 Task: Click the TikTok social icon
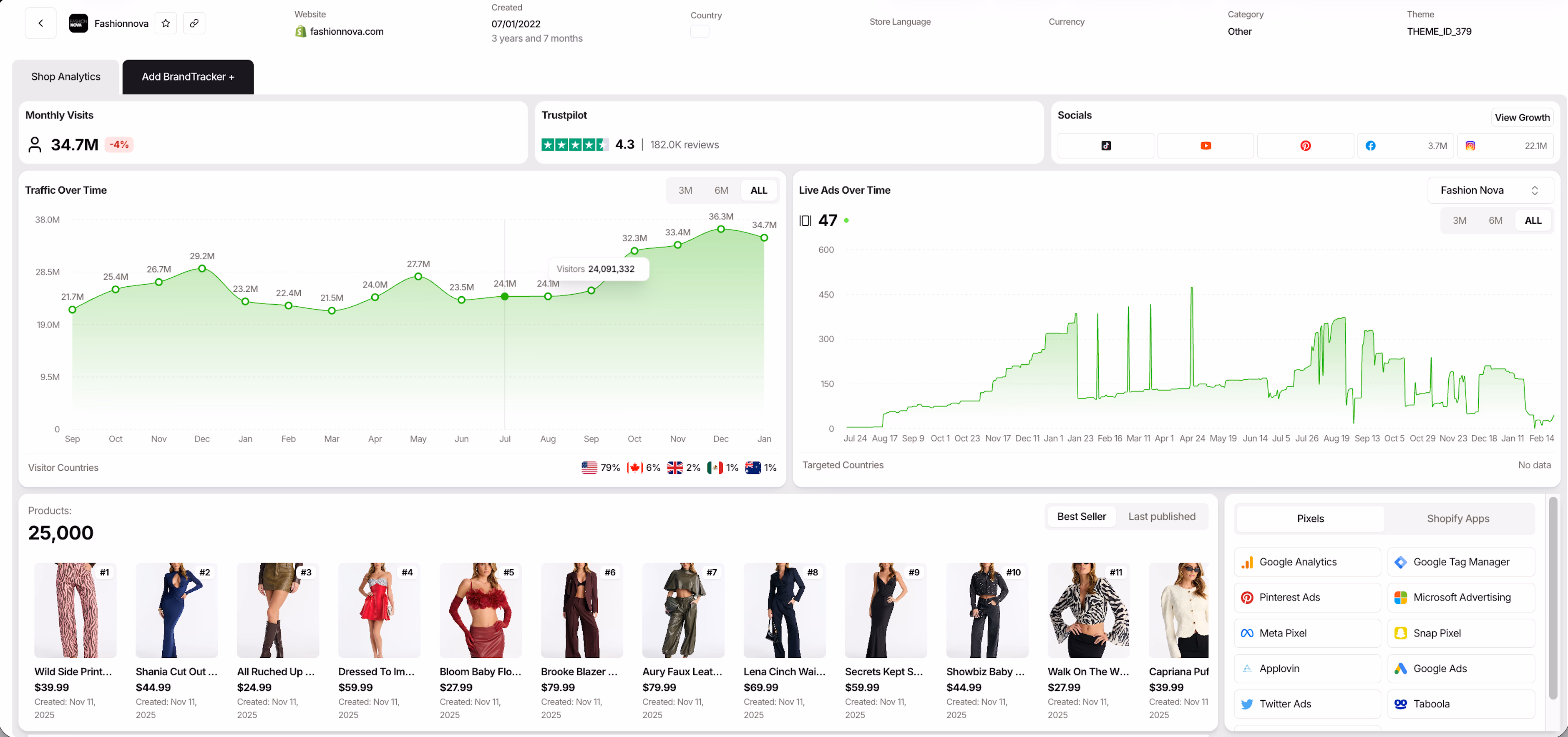pos(1106,146)
